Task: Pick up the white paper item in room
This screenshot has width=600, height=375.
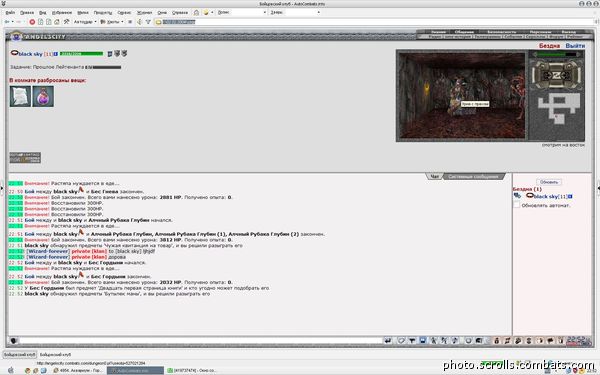Action: pyautogui.click(x=20, y=96)
